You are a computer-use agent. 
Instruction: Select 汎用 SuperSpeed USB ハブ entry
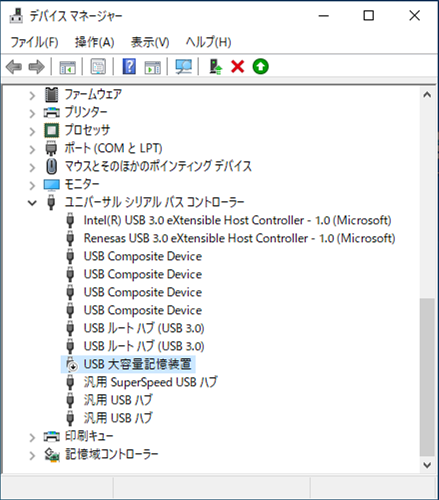point(150,382)
